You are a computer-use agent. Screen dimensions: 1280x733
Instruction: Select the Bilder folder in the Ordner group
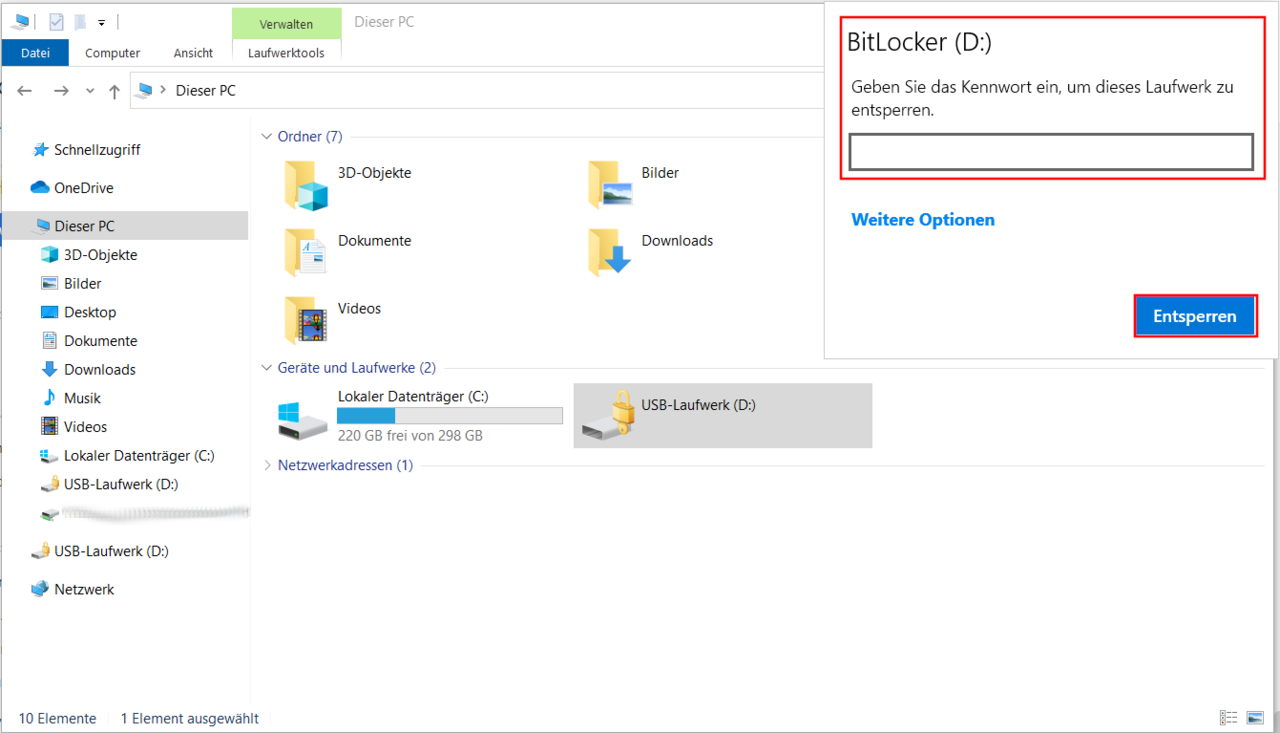634,185
